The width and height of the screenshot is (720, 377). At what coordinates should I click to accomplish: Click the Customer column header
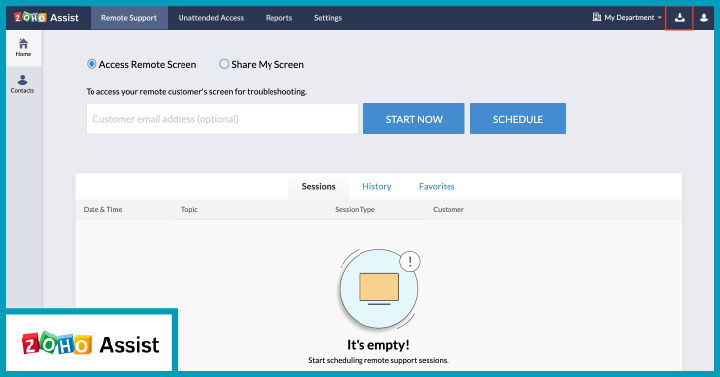[x=448, y=209]
